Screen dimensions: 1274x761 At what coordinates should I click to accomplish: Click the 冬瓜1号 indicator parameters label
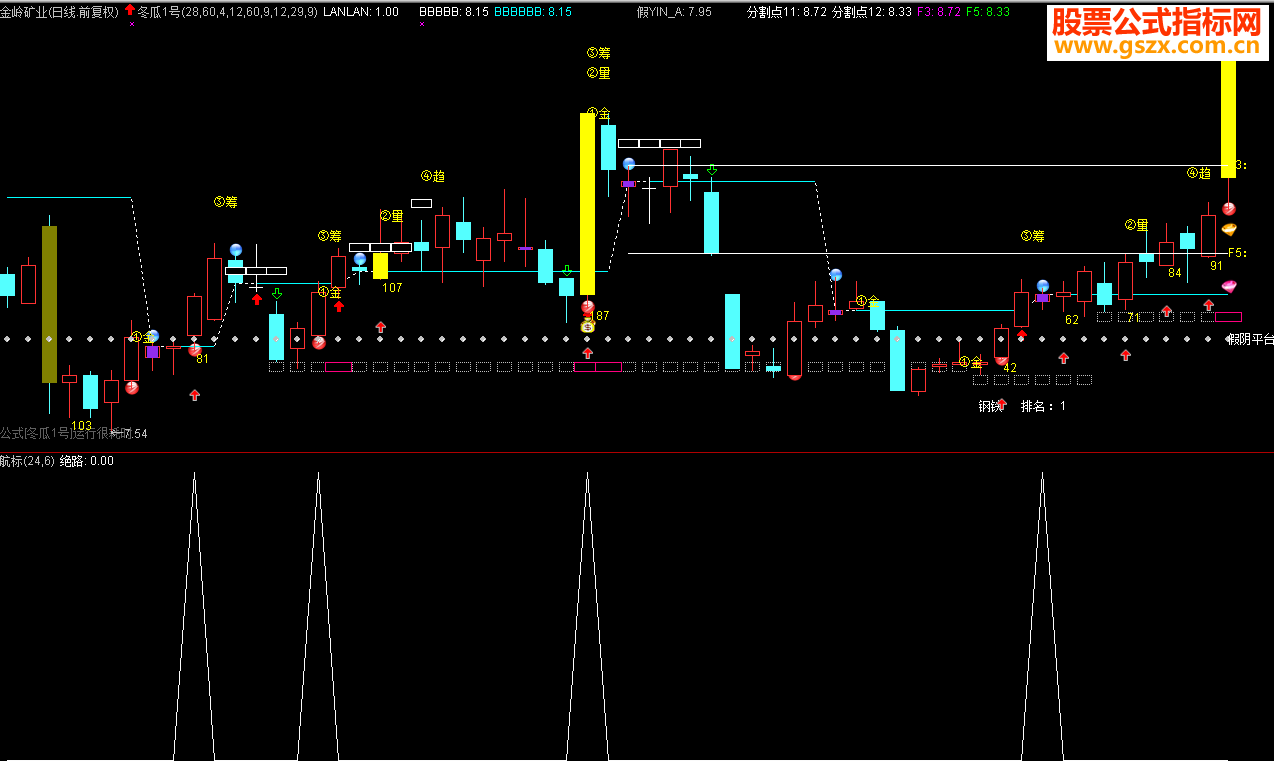pos(227,11)
